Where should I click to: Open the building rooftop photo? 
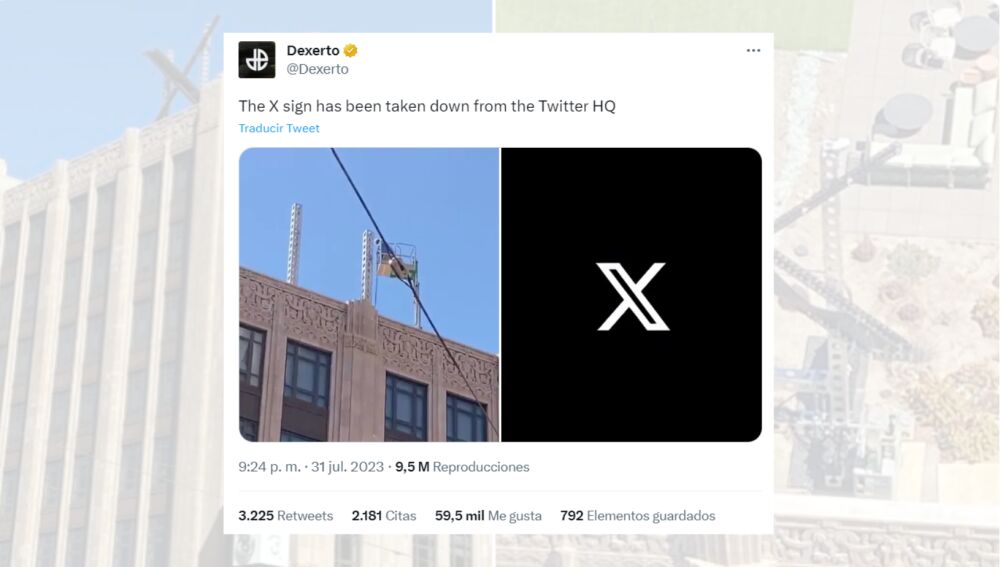point(369,295)
